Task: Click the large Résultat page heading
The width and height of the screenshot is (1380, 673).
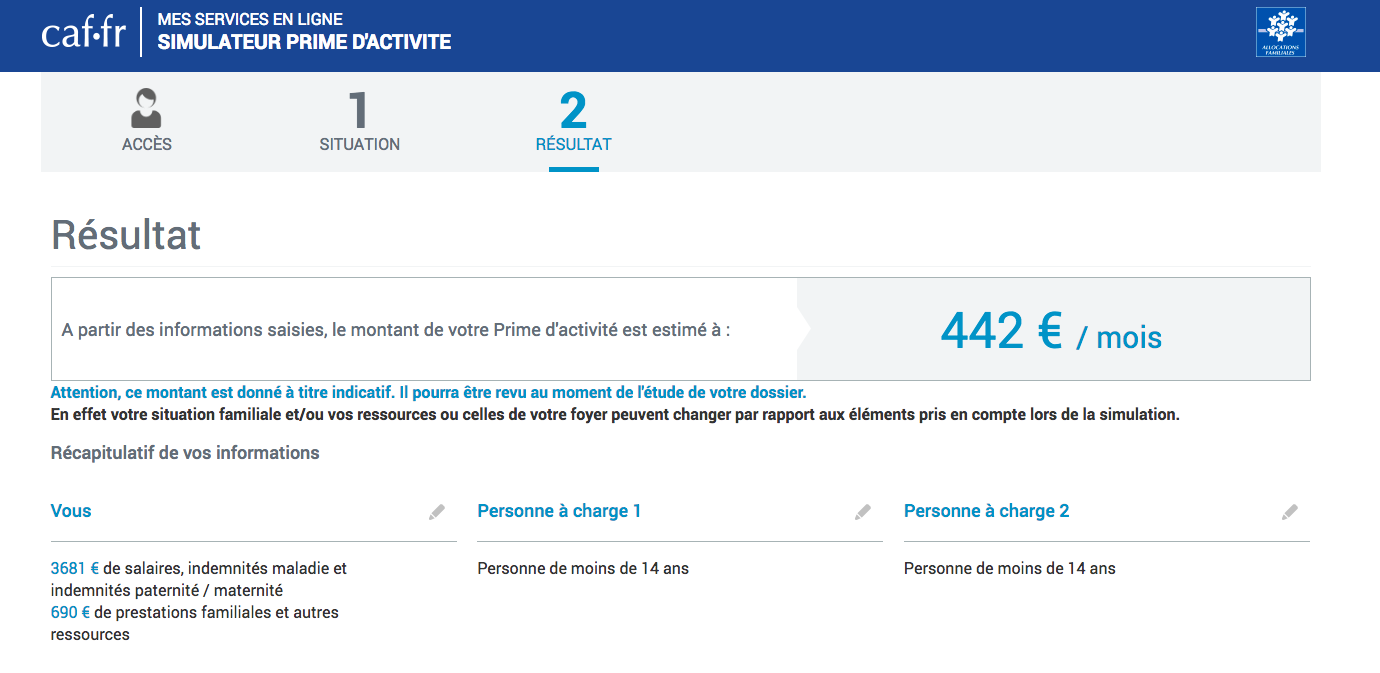Action: click(x=126, y=236)
